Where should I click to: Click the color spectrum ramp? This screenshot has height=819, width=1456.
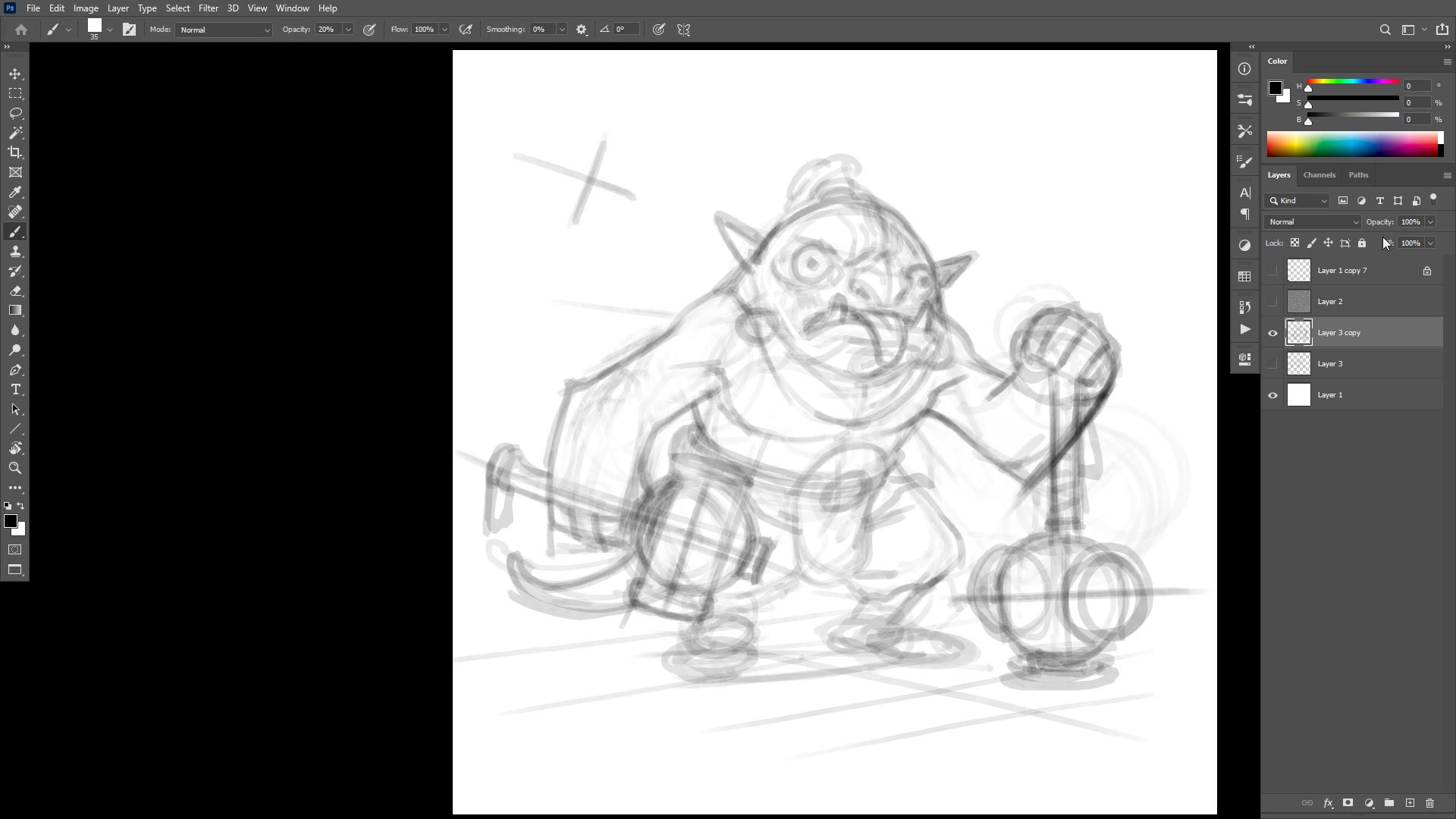[1351, 144]
